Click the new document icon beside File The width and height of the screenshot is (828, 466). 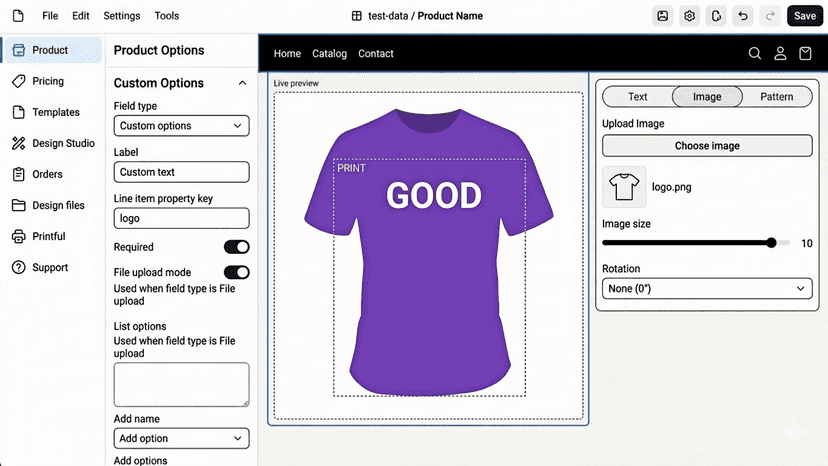[18, 16]
